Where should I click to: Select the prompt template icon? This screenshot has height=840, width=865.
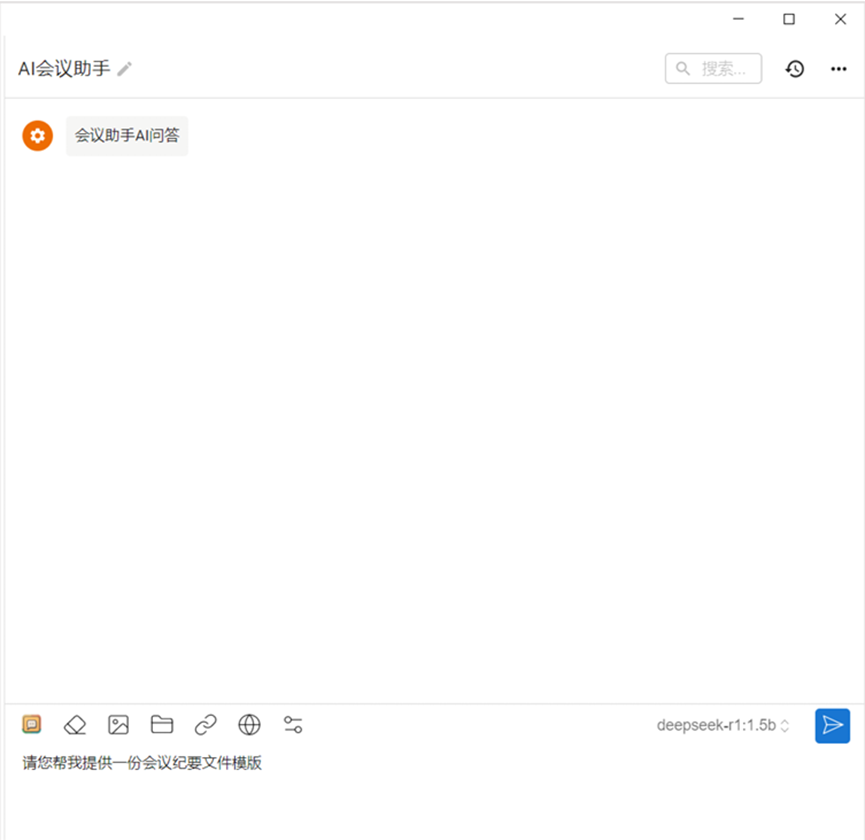tap(33, 724)
